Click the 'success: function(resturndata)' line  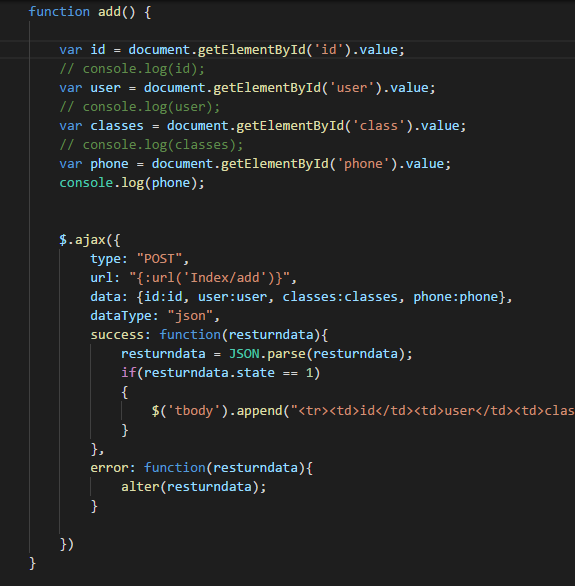pos(209,335)
